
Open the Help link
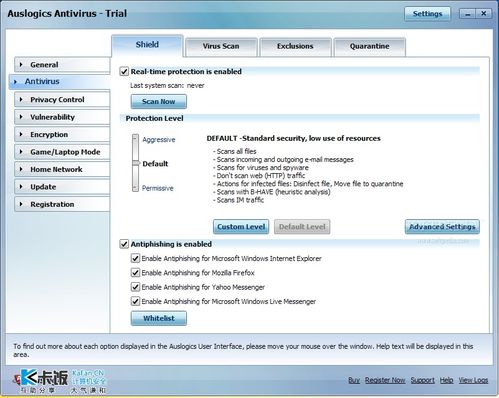click(446, 380)
